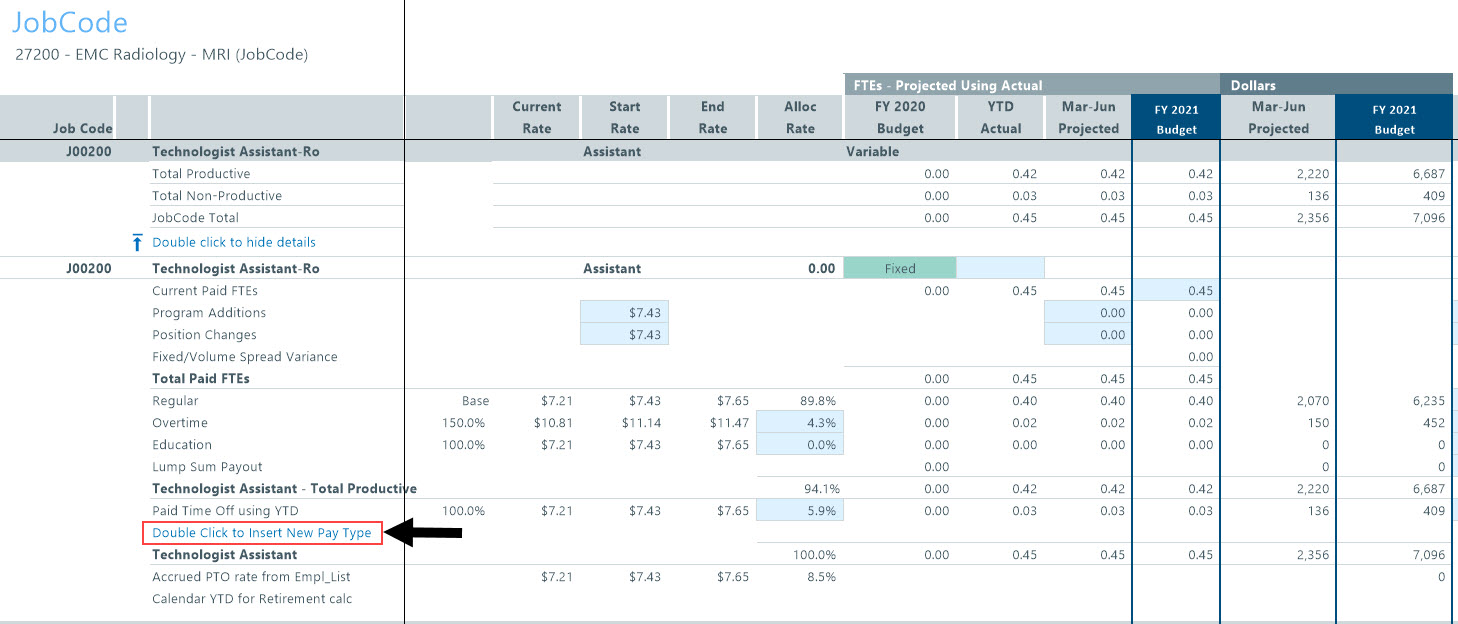Click the 'Current Rate' column header
1458x624 pixels.
coord(537,117)
